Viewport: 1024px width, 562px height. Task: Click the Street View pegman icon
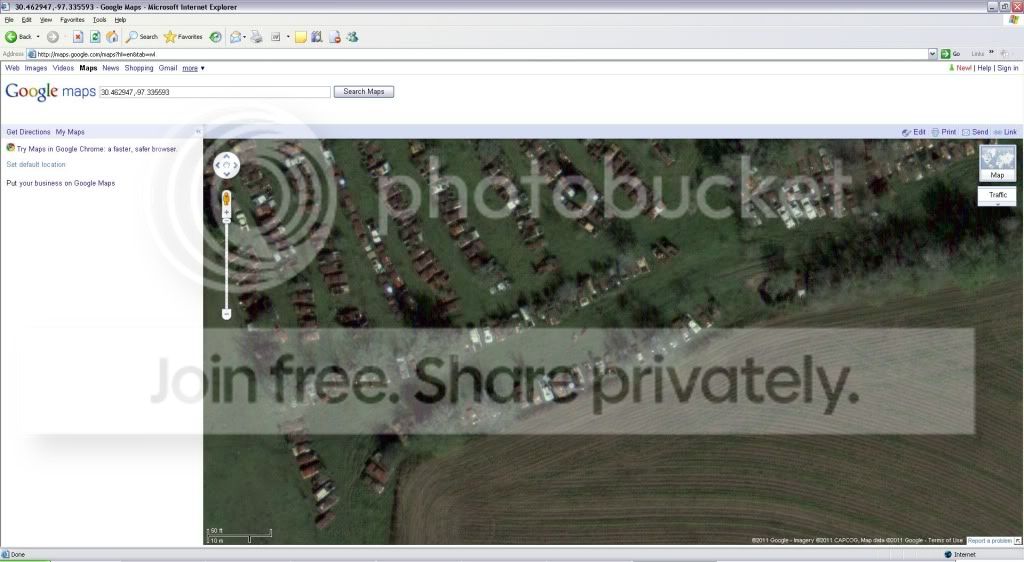[x=227, y=198]
